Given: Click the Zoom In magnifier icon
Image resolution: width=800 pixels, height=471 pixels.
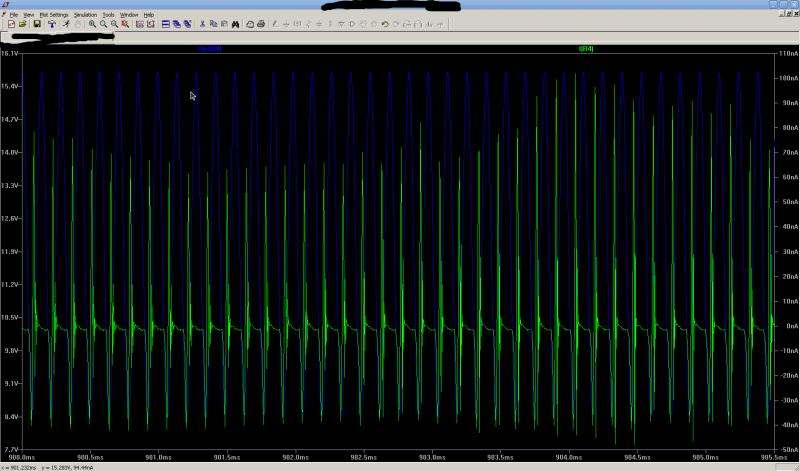Looking at the screenshot, I should pyautogui.click(x=92, y=24).
